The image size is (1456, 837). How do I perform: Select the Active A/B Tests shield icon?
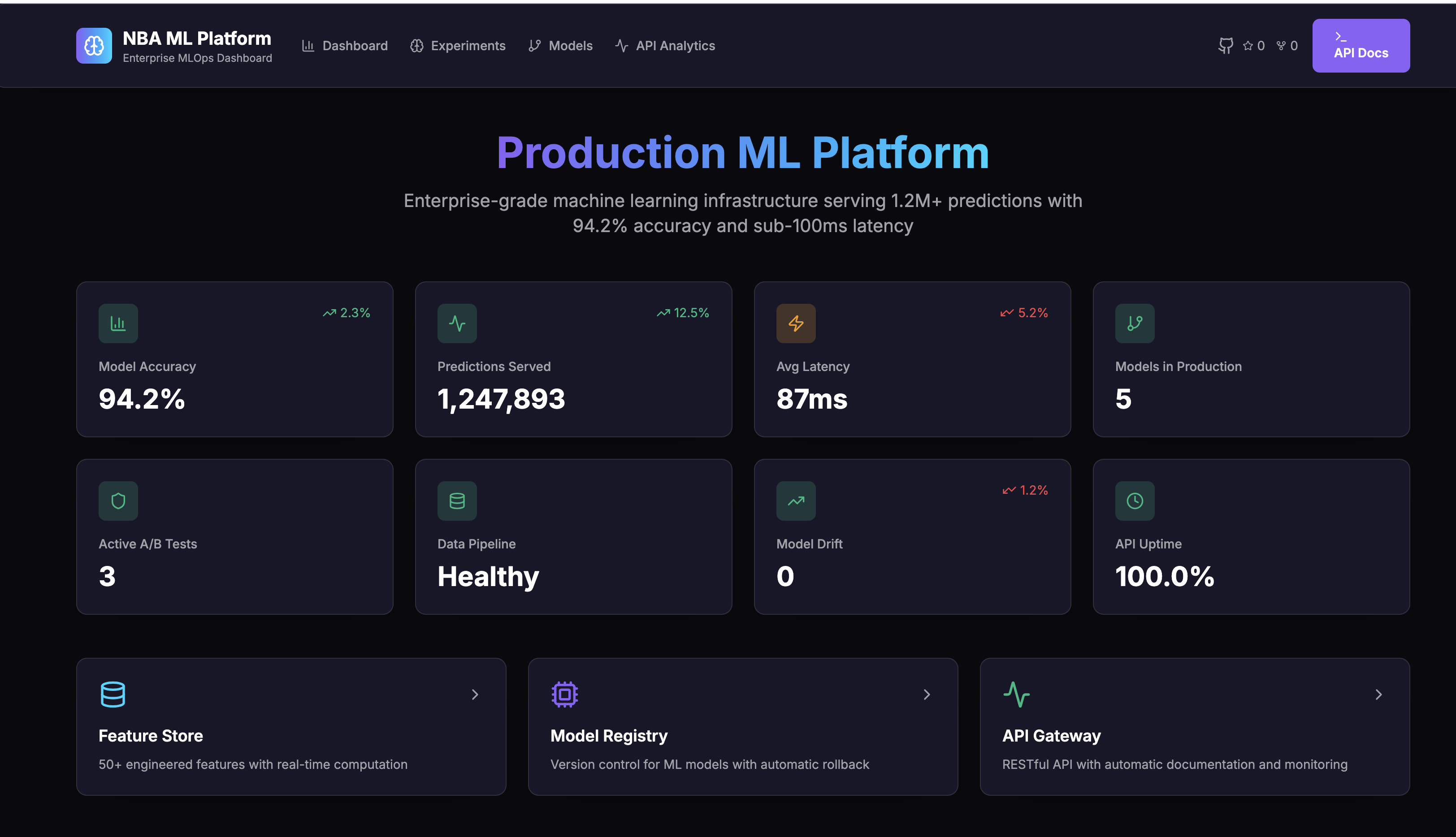[x=118, y=500]
